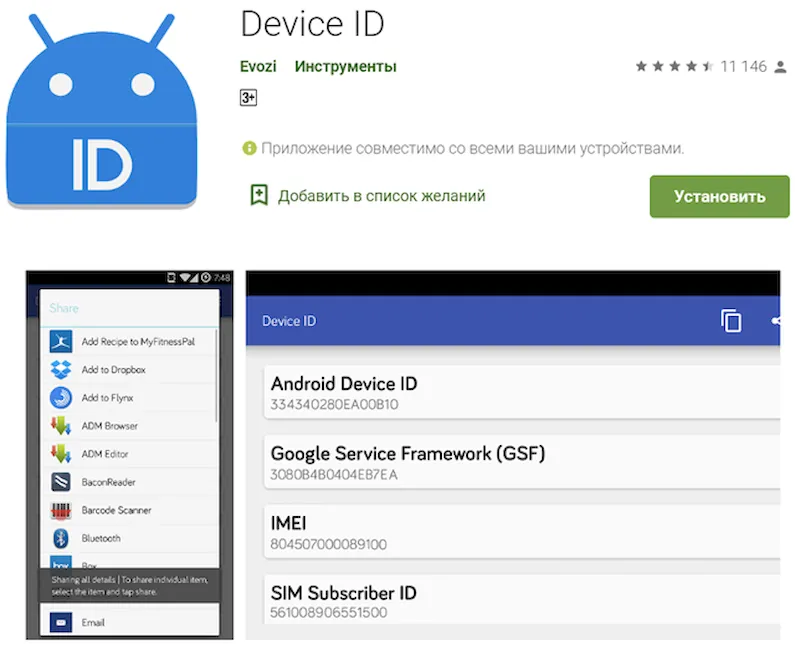The image size is (795, 645).
Task: Click the Device ID toolbar title
Action: [x=289, y=321]
